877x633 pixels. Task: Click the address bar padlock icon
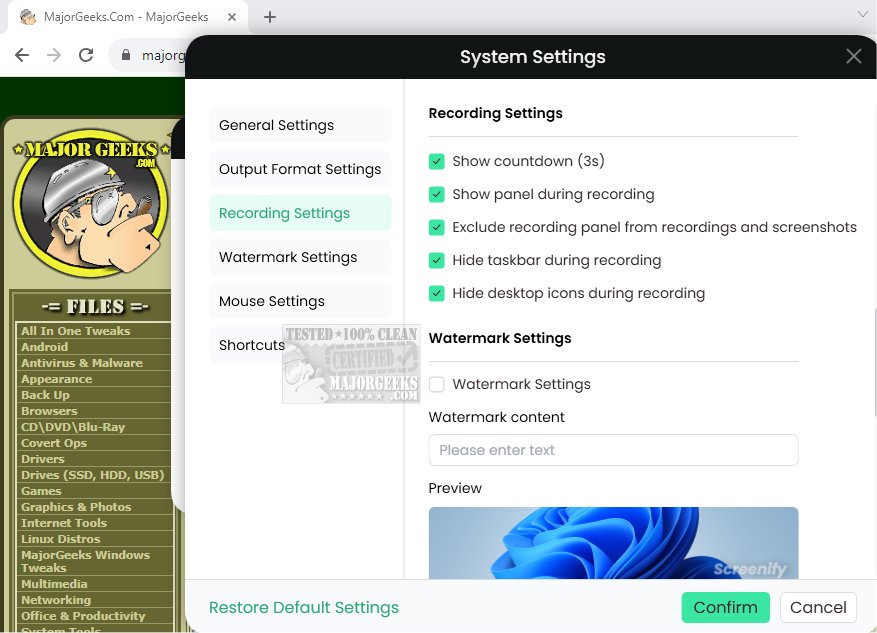click(126, 55)
